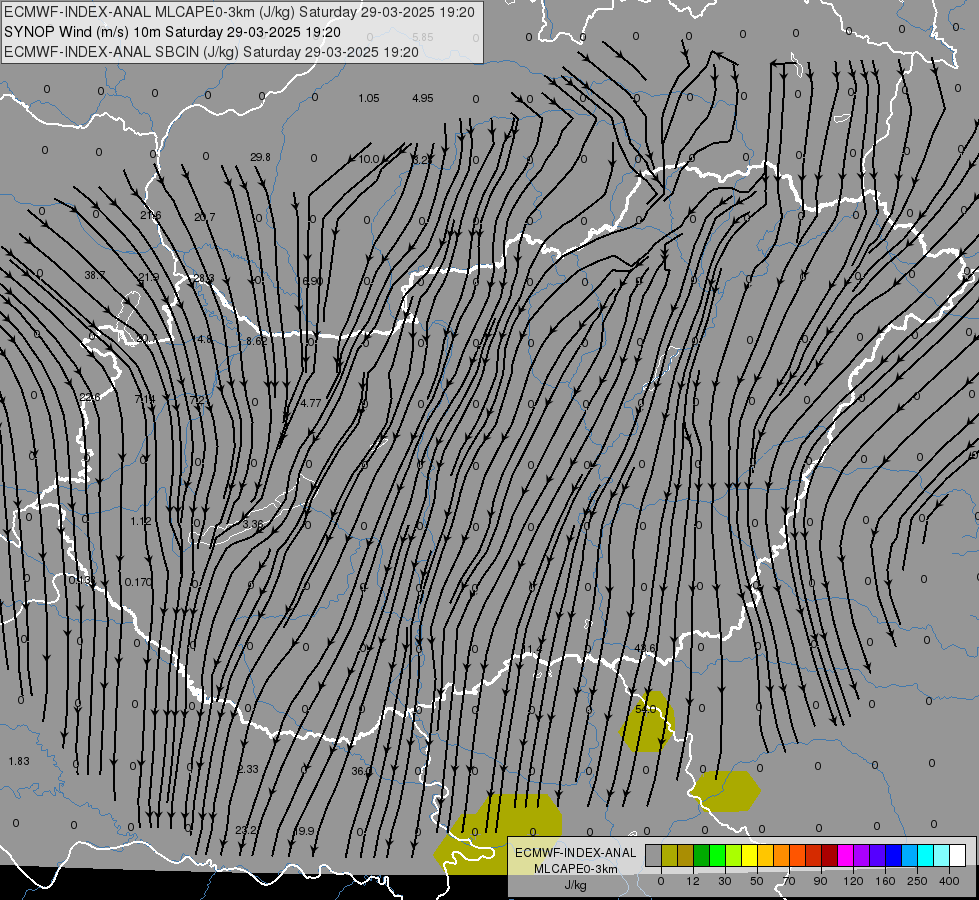Click the SYNOP Wind 10m title line
Image resolution: width=979 pixels, height=900 pixels.
(172, 32)
